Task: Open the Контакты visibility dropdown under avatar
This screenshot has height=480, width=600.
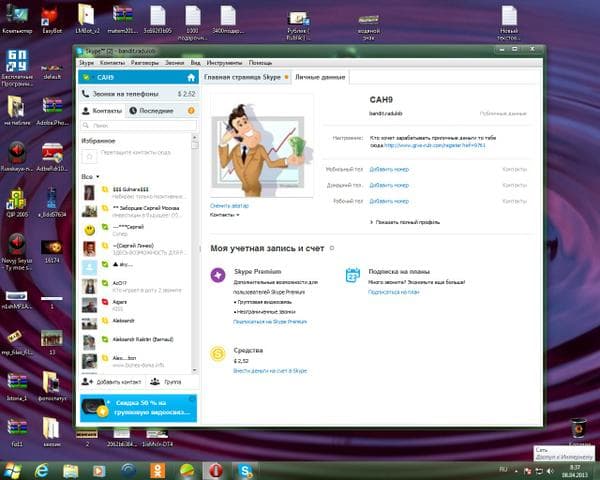Action: point(225,215)
